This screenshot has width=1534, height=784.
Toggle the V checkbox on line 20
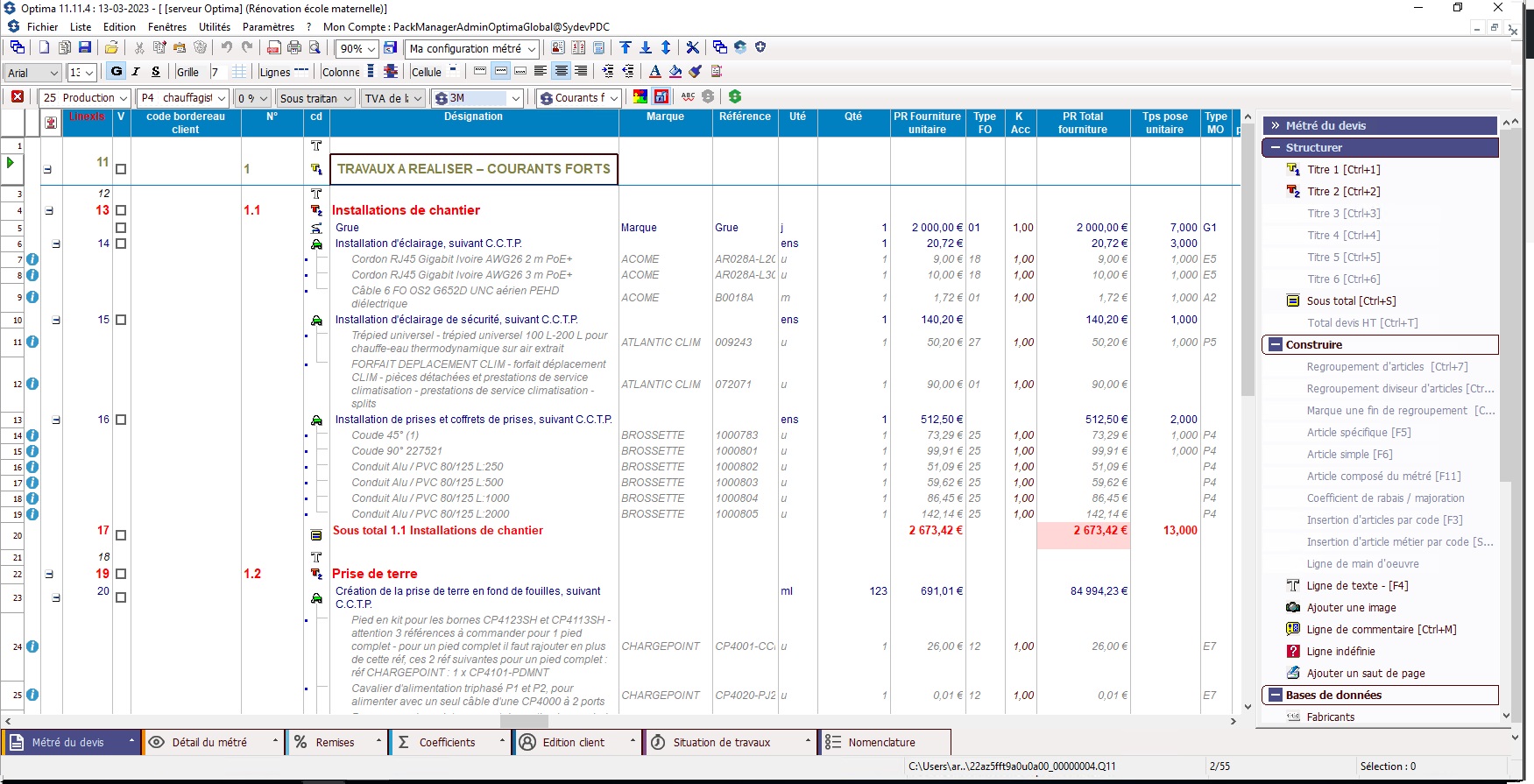(x=121, y=597)
